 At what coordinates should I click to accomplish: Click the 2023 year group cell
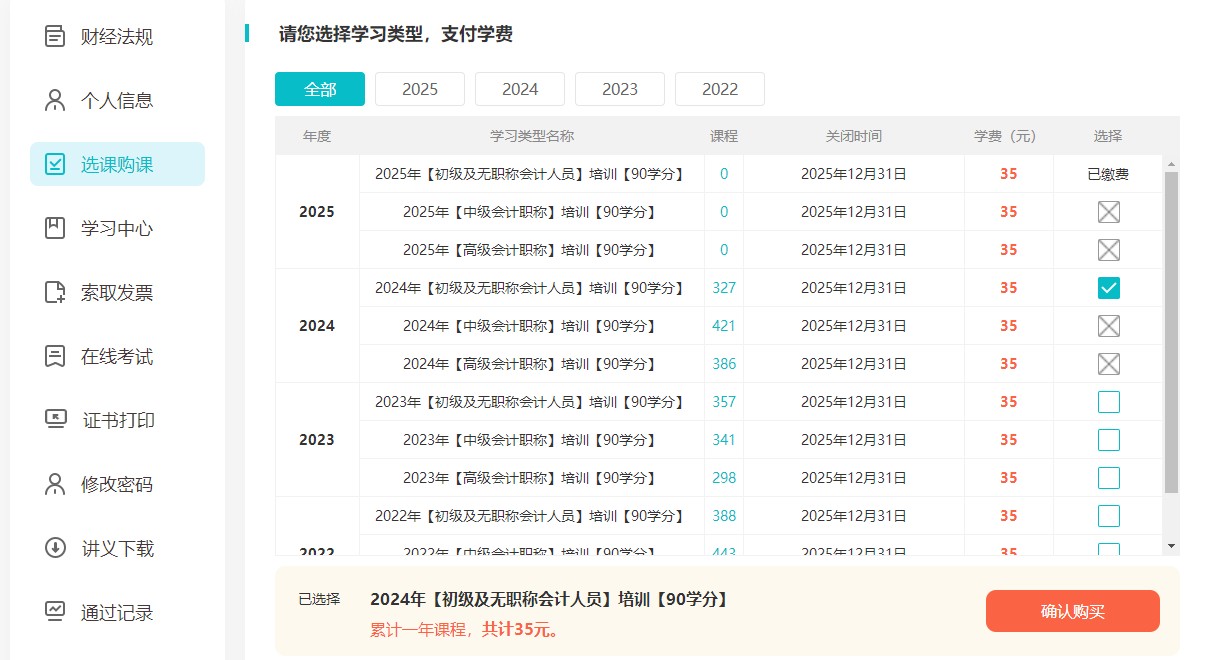[317, 440]
